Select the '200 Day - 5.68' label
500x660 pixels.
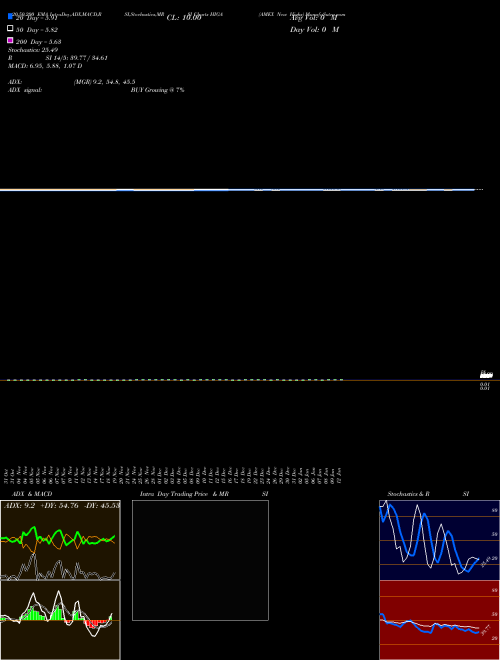click(x=39, y=42)
